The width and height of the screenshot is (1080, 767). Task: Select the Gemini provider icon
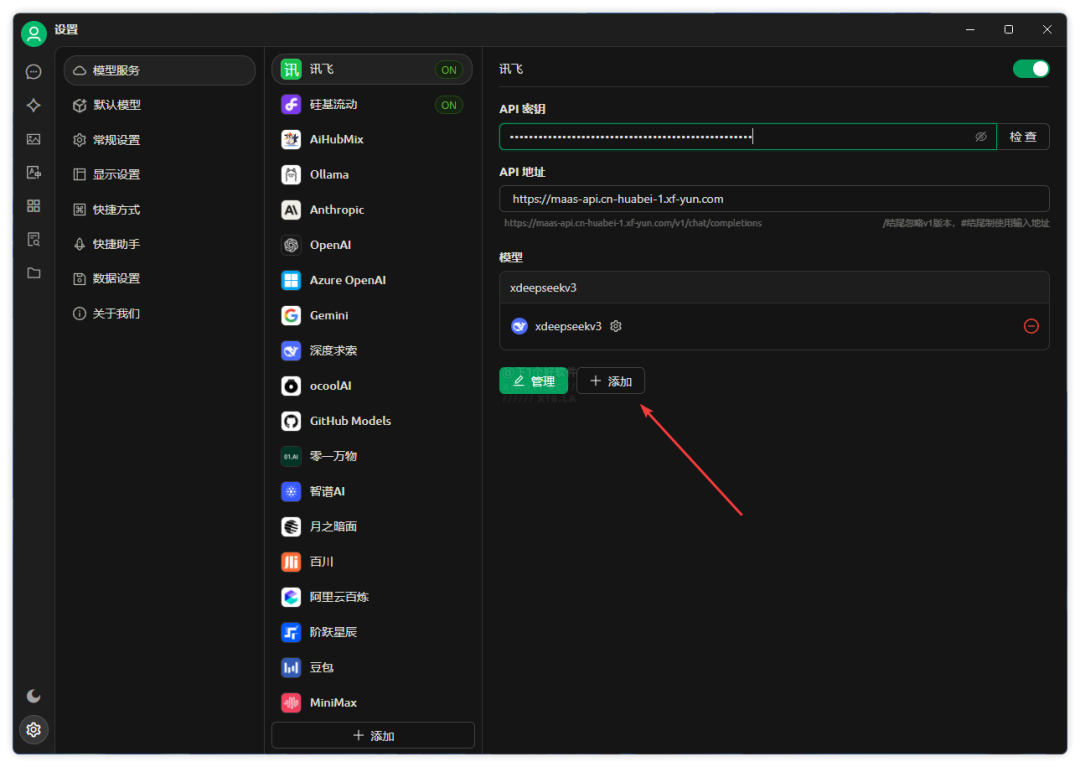[291, 315]
